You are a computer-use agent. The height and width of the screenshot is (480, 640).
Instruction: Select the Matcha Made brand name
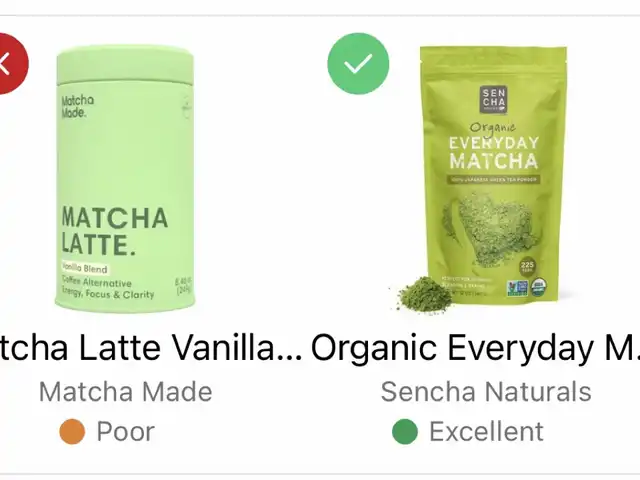tap(126, 392)
